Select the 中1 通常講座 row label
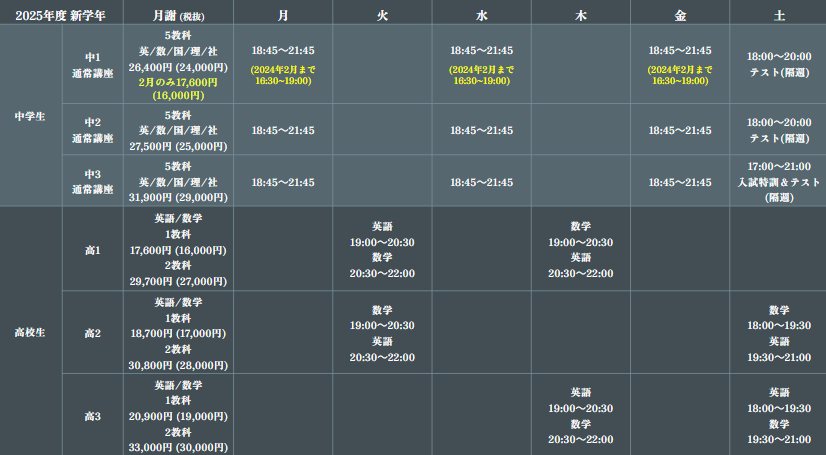Viewport: 826px width, 455px height. (x=92, y=65)
